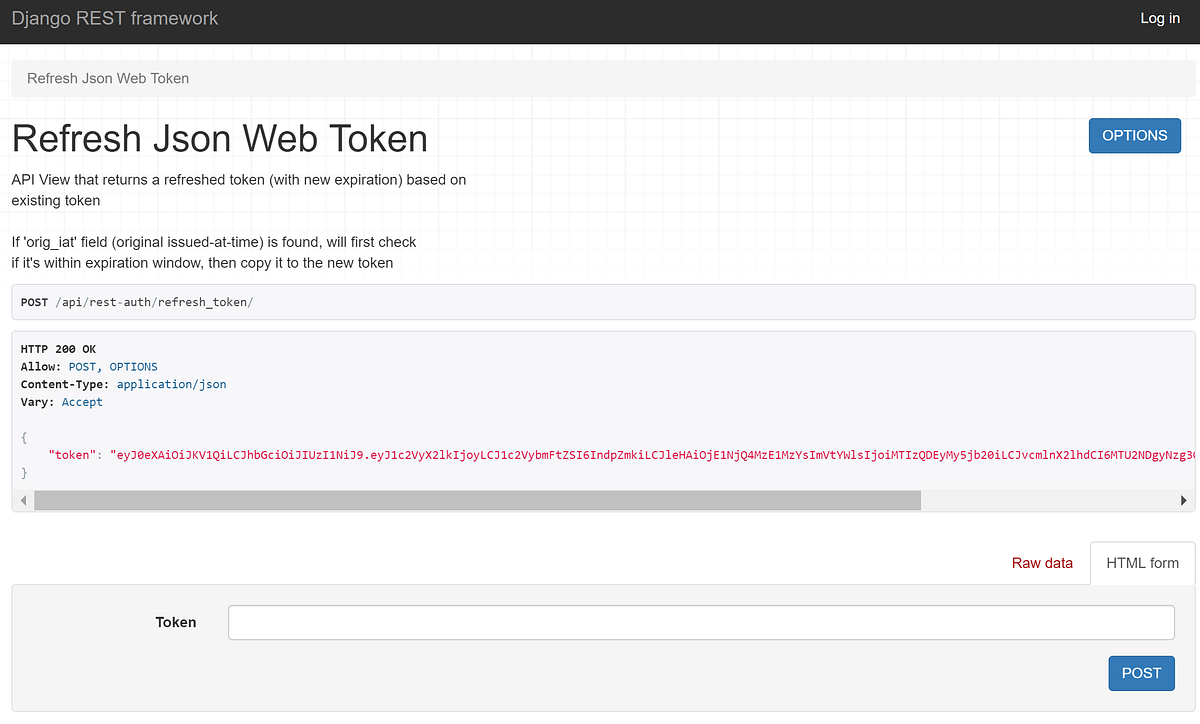This screenshot has width=1200, height=724.
Task: Click the Django REST framework brand link
Action: click(x=114, y=18)
